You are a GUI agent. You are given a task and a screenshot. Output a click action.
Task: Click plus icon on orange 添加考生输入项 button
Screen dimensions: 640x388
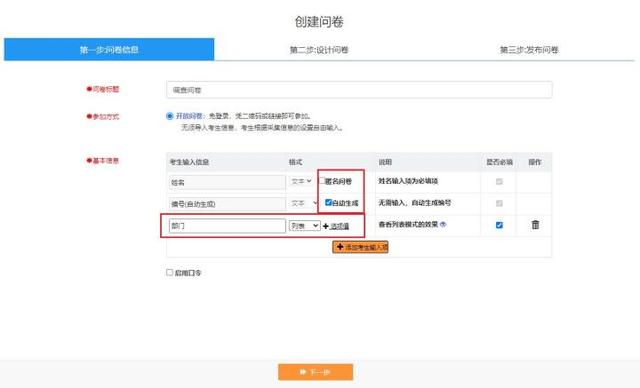[x=340, y=247]
